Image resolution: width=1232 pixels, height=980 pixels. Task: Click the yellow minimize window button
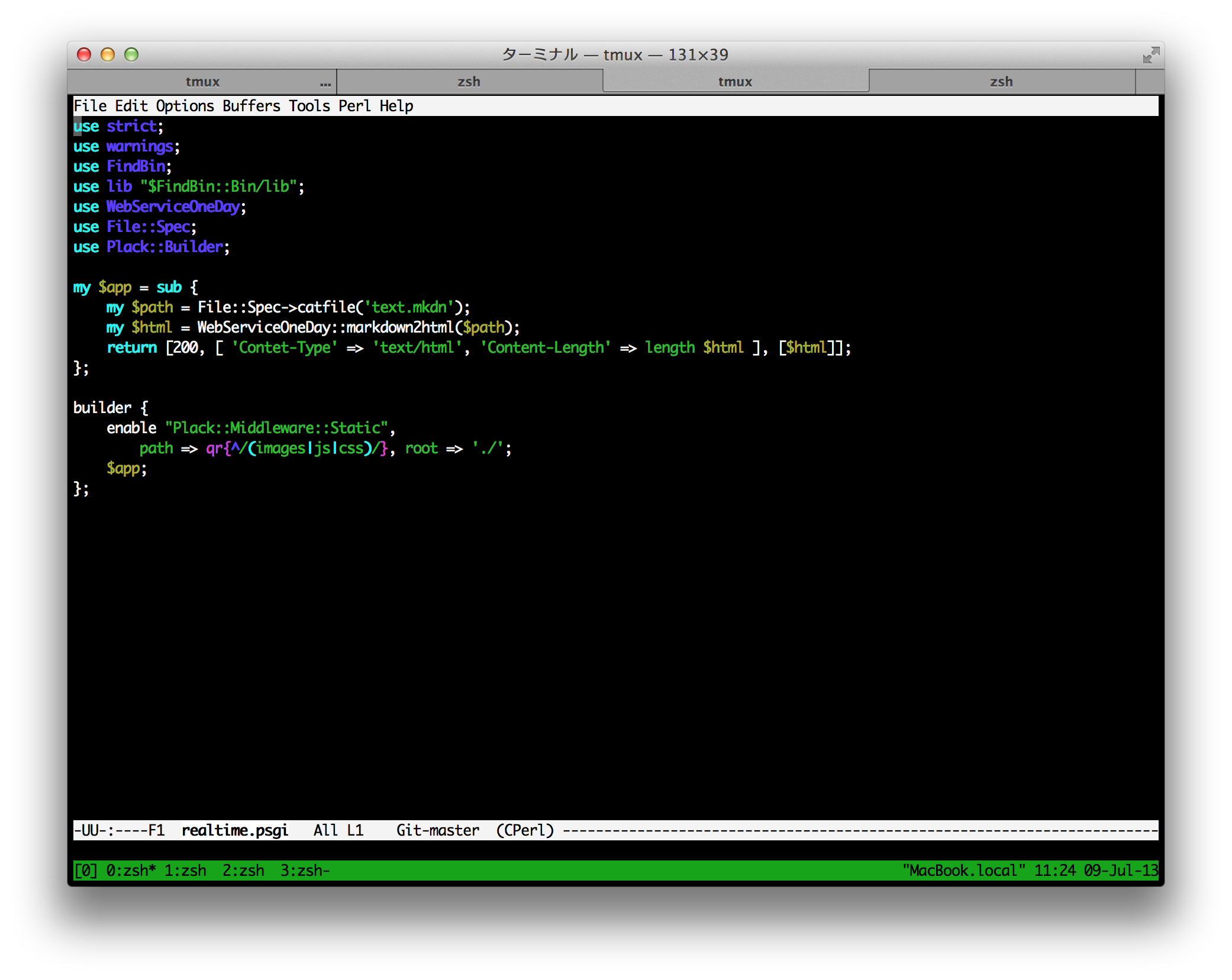(x=108, y=54)
